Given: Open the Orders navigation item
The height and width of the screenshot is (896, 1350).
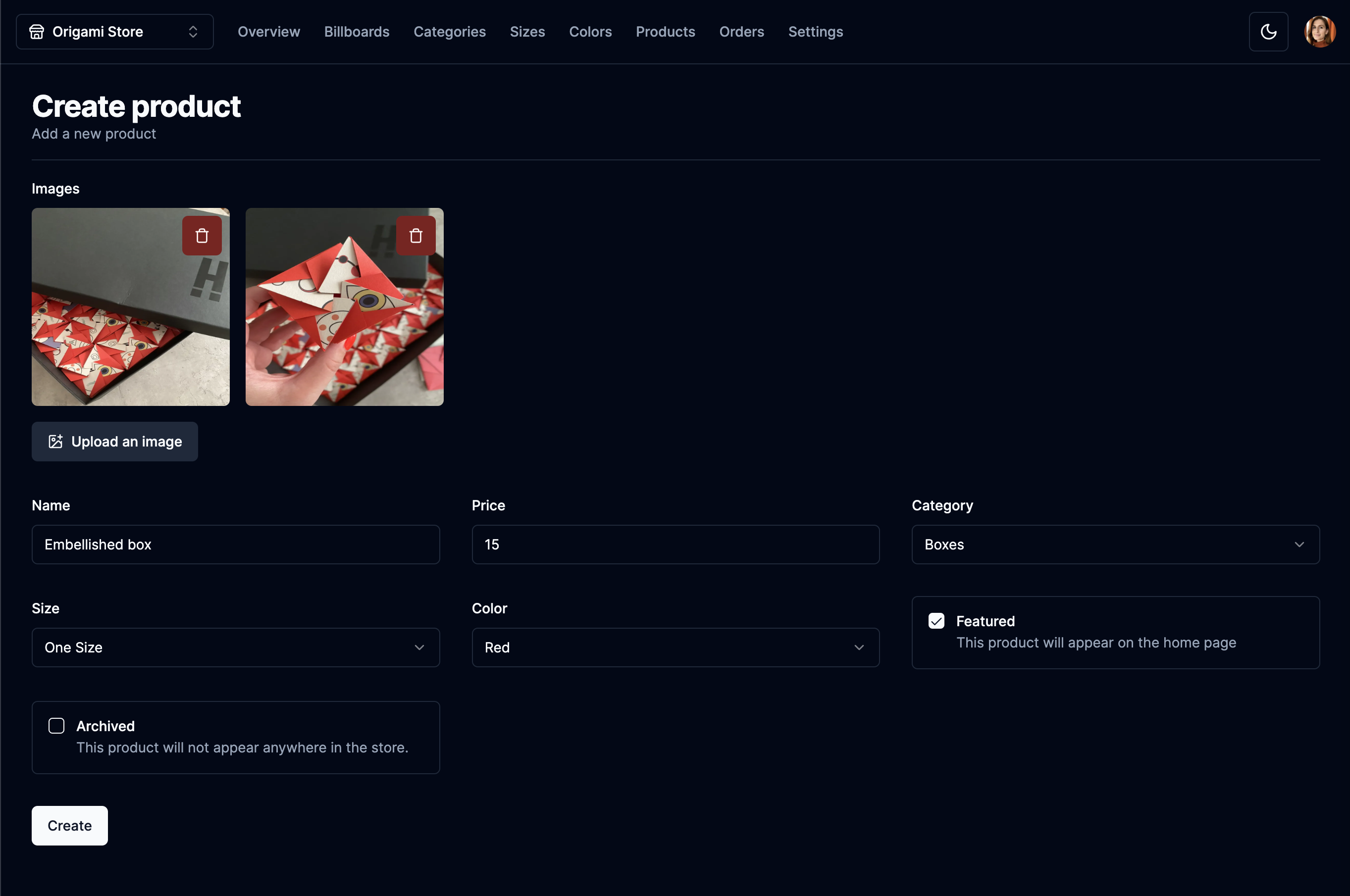Looking at the screenshot, I should (741, 31).
